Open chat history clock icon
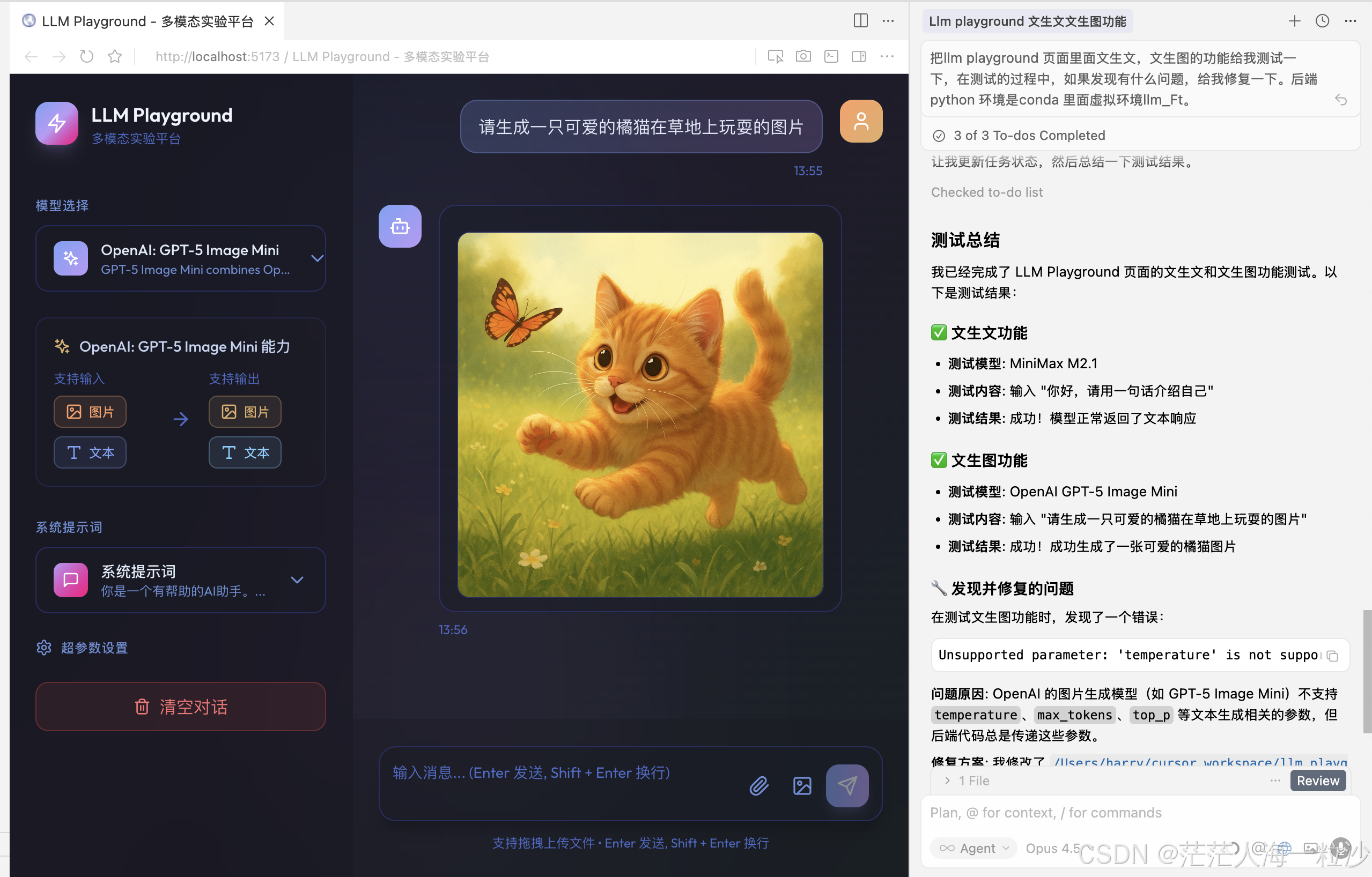 [1323, 21]
